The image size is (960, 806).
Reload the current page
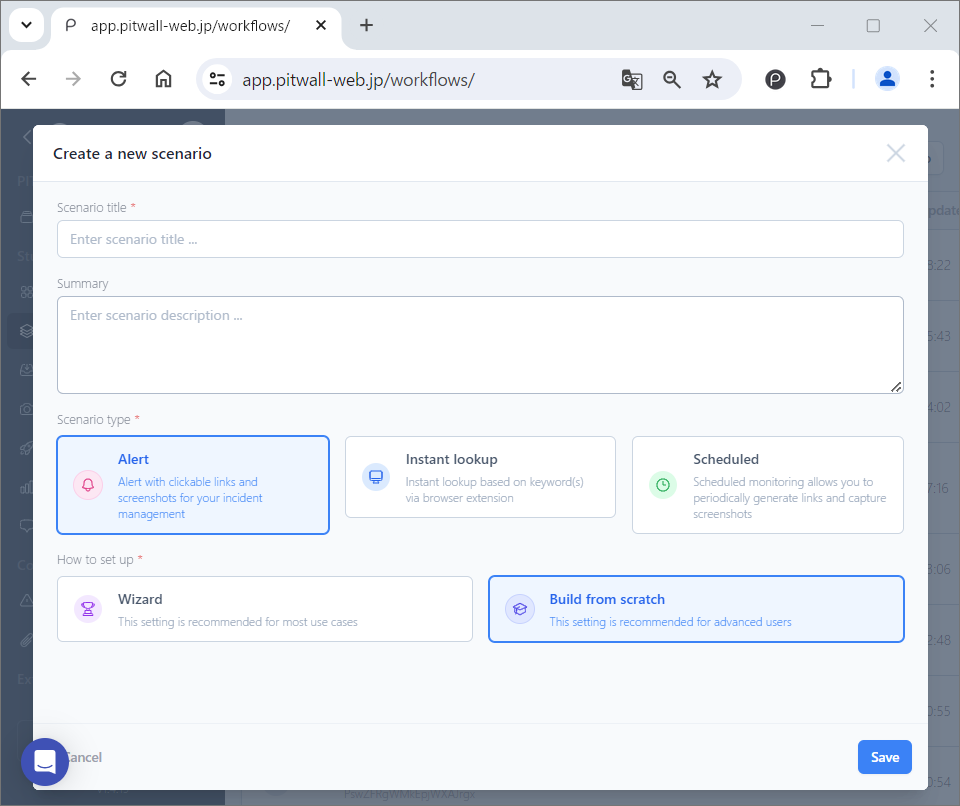(118, 79)
